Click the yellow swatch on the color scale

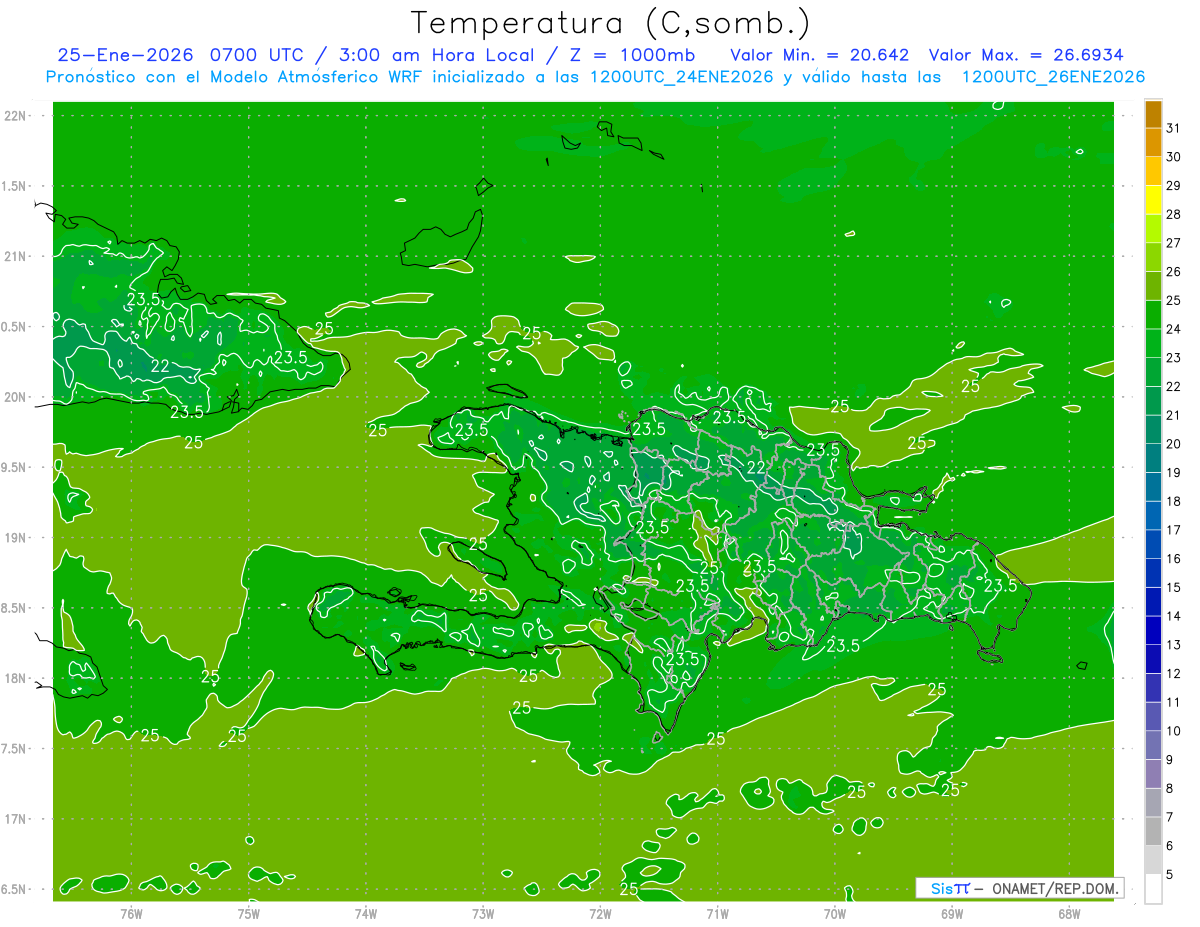pos(1153,200)
